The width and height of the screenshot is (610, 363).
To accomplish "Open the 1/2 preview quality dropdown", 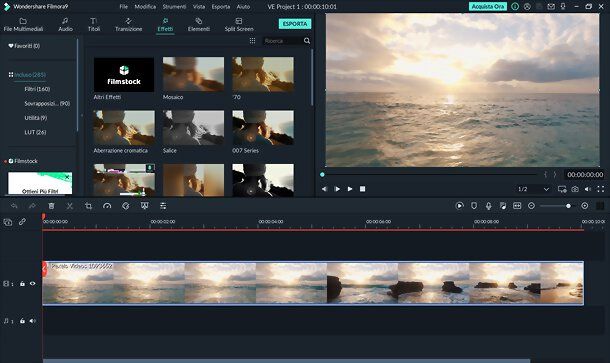I will pos(533,189).
